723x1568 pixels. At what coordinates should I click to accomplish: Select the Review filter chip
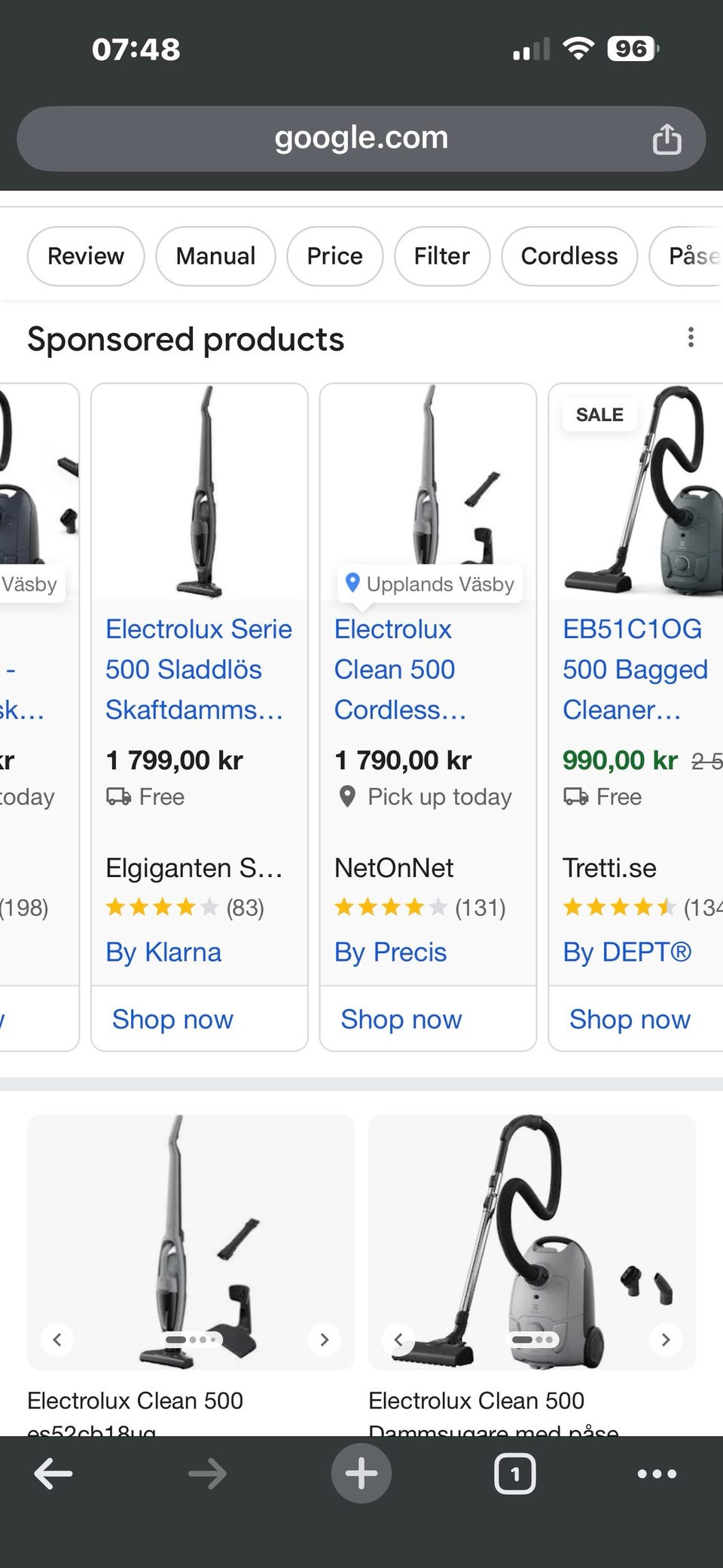[86, 256]
